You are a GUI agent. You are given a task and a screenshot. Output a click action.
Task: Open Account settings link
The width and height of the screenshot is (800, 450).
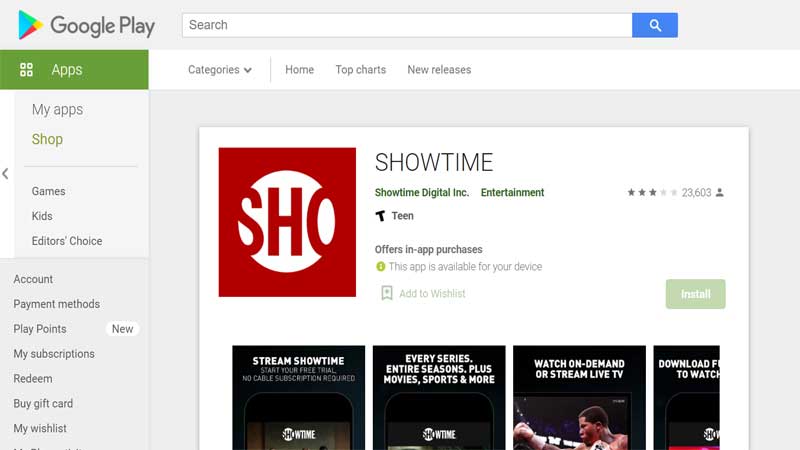pos(33,279)
